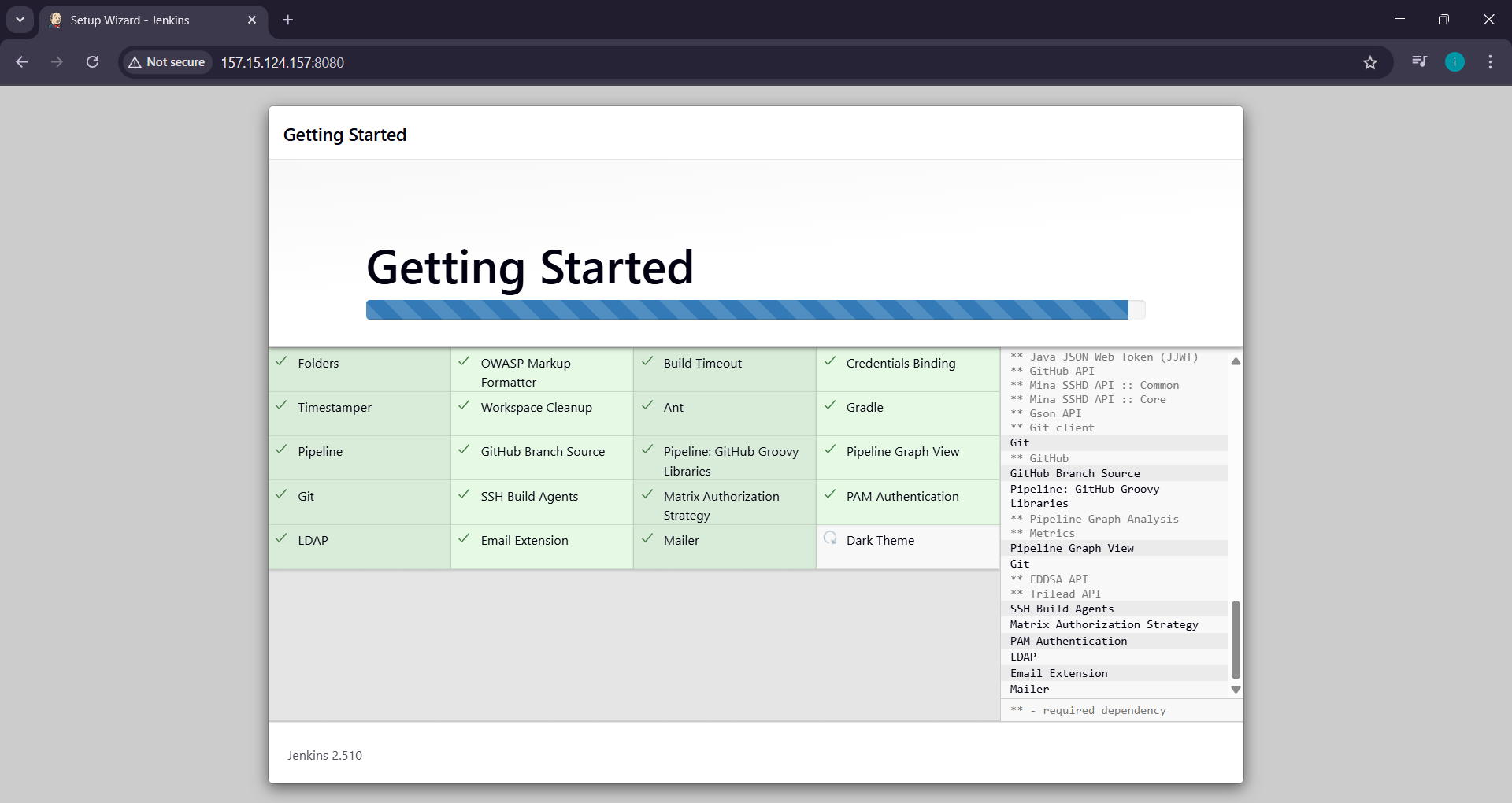Click the browser reload button
This screenshot has width=1512, height=803.
coord(92,62)
